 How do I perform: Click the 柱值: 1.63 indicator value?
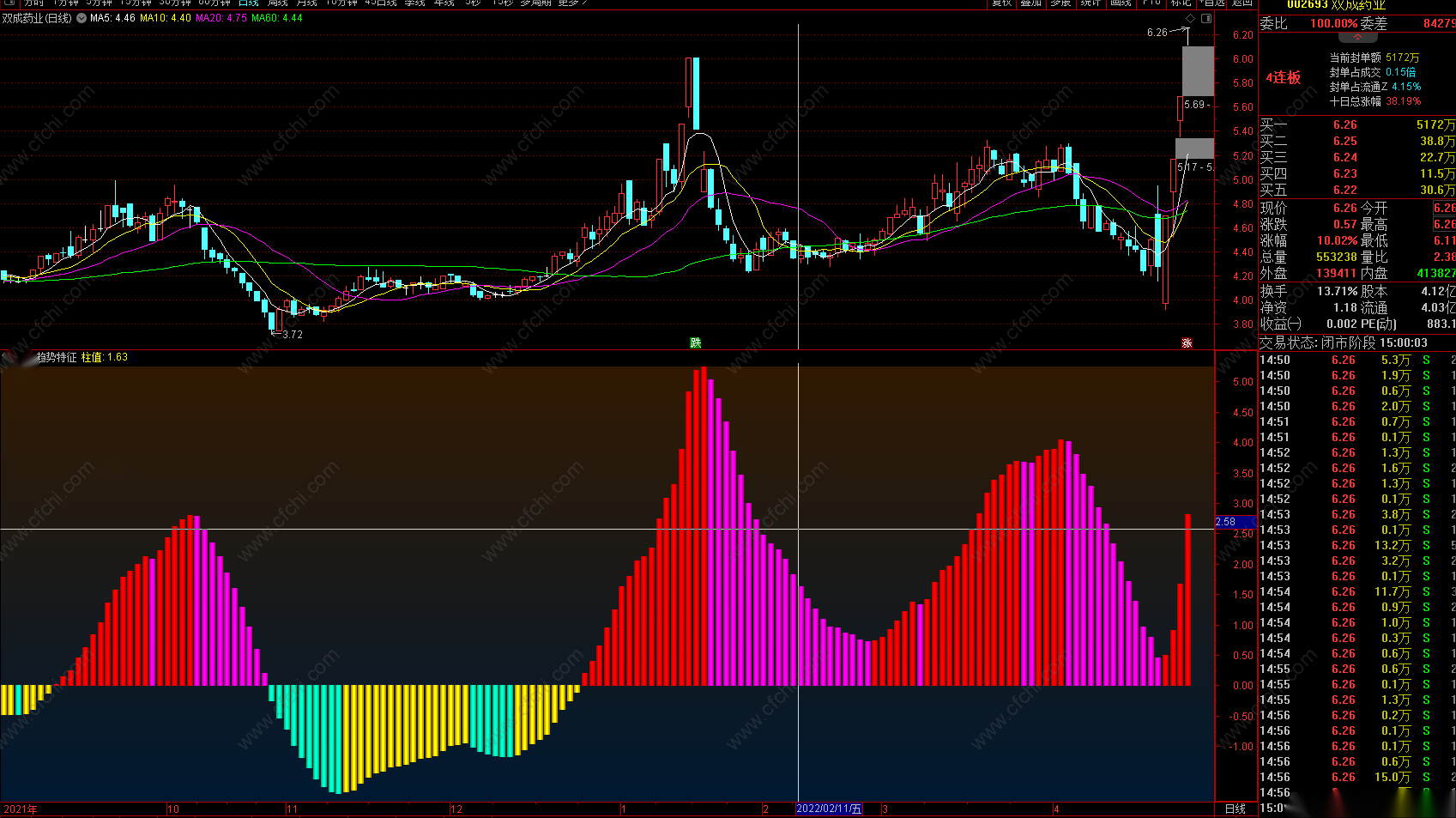[x=105, y=357]
